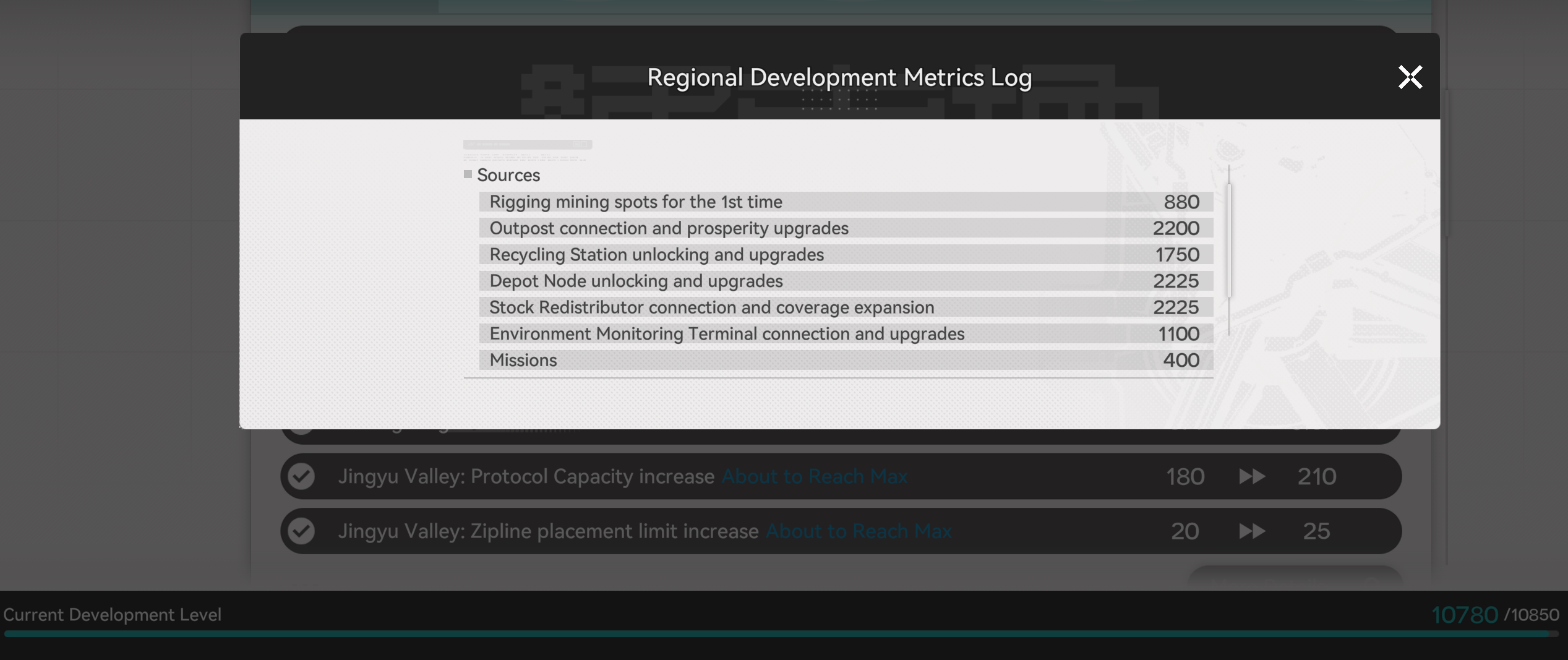
Task: Click the value 400 for Missions
Action: point(1181,360)
